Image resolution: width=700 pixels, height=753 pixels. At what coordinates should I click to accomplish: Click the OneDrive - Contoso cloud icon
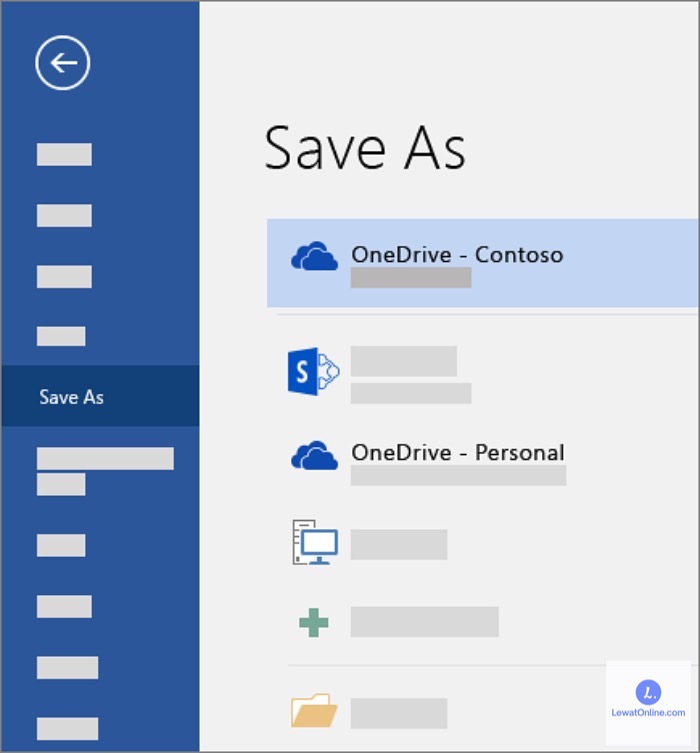click(x=314, y=256)
